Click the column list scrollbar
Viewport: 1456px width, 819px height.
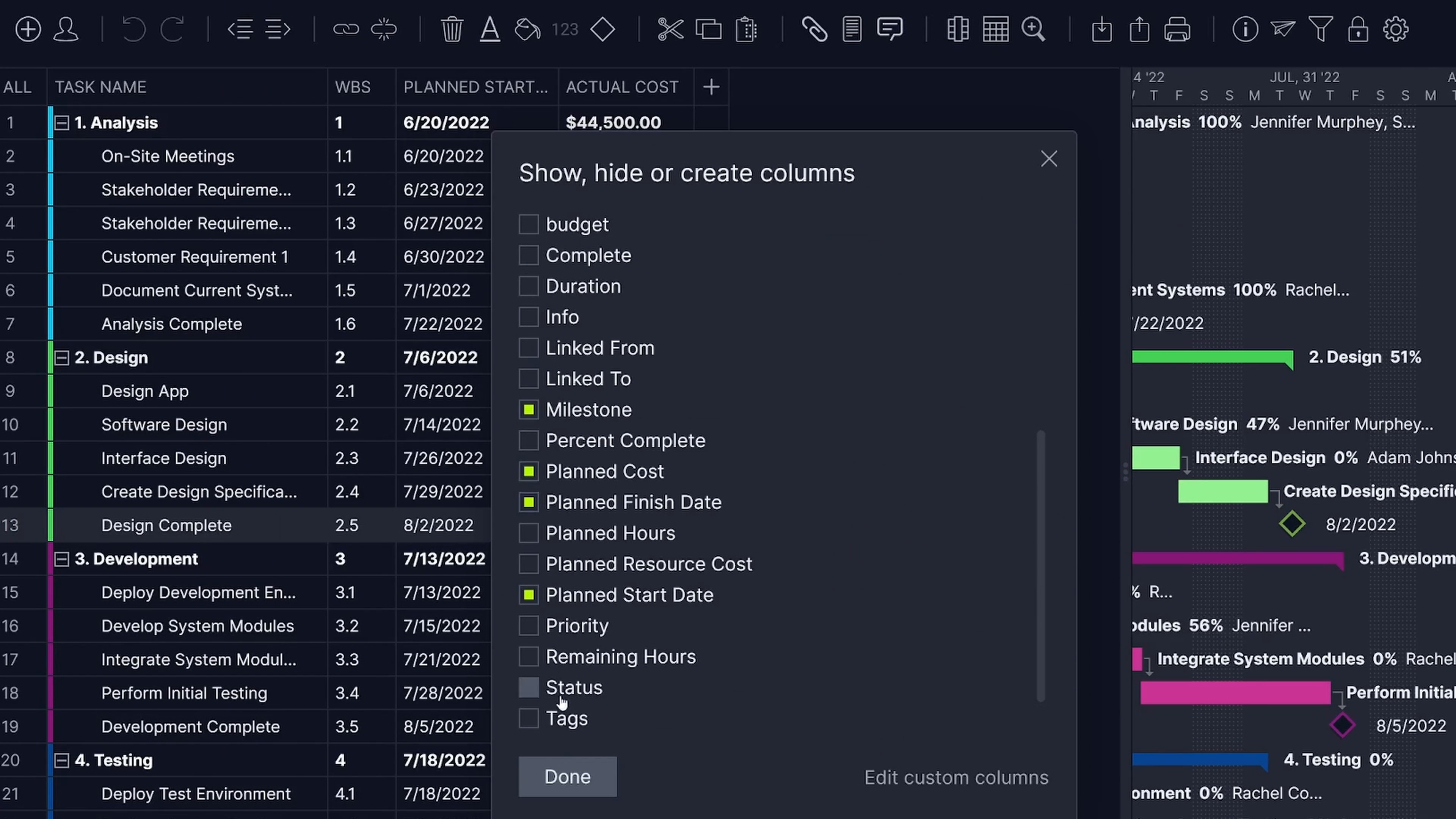coord(1040,565)
